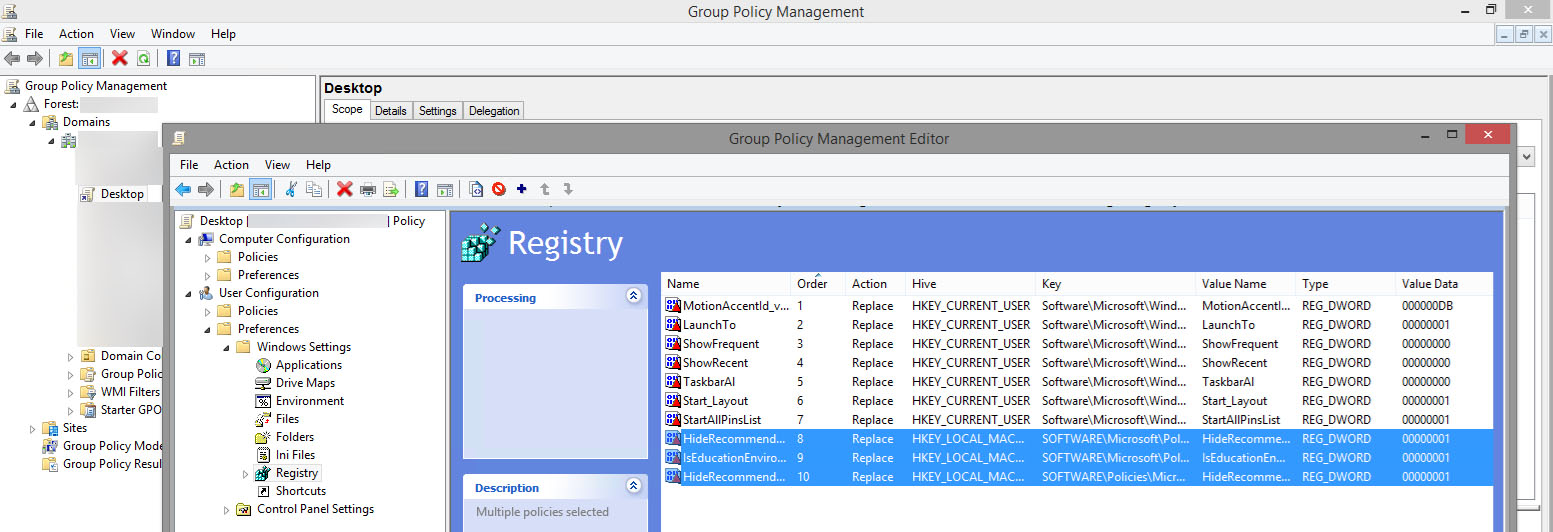Sort registry list by Value Data column header

1443,284
